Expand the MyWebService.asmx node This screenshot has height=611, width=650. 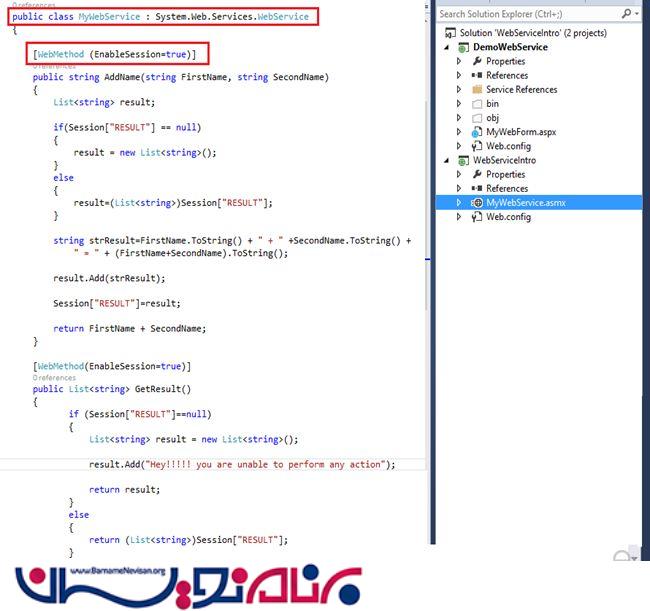459,202
